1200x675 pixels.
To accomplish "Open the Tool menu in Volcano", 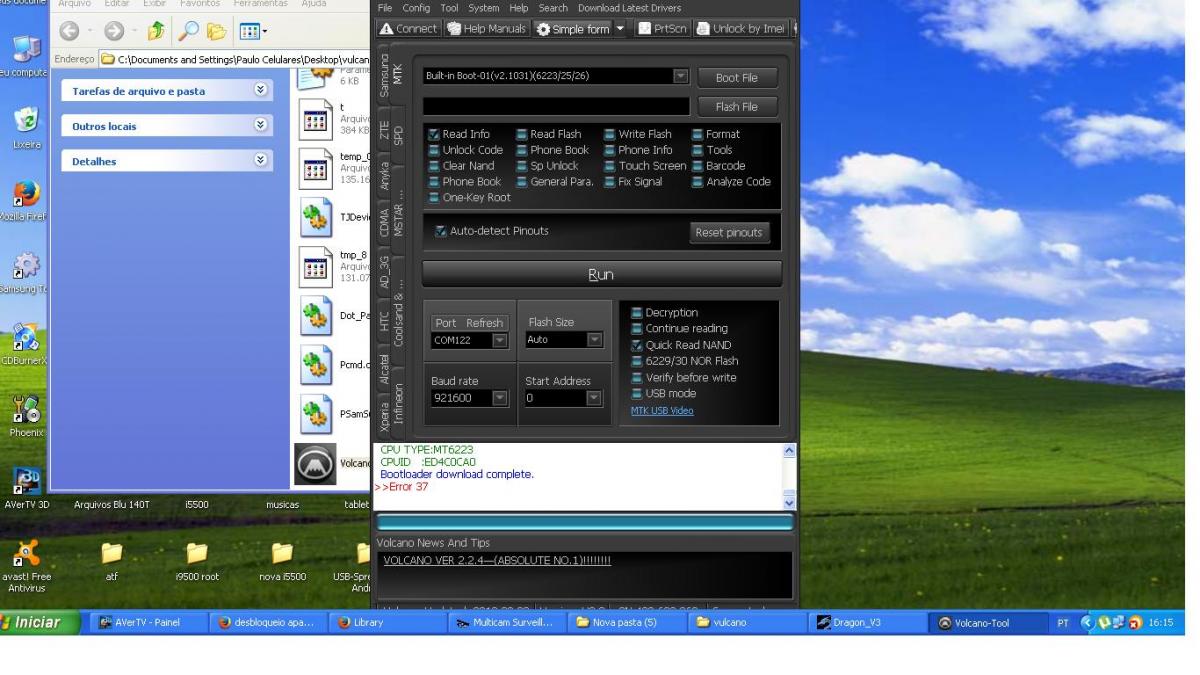I will pyautogui.click(x=449, y=8).
